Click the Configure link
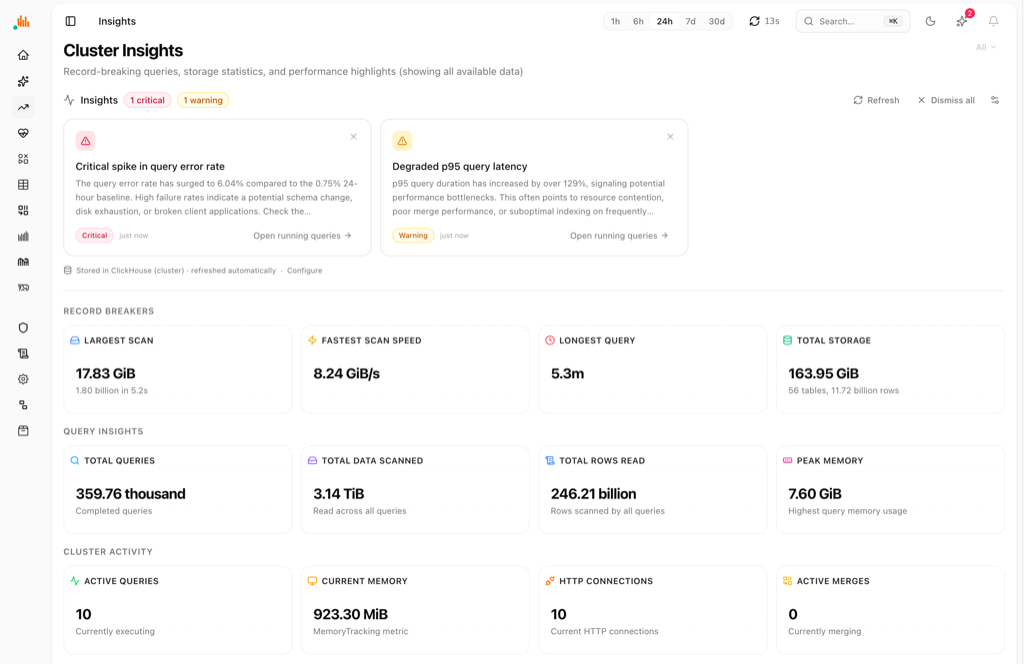Viewport: 1024px width, 664px height. 304,270
